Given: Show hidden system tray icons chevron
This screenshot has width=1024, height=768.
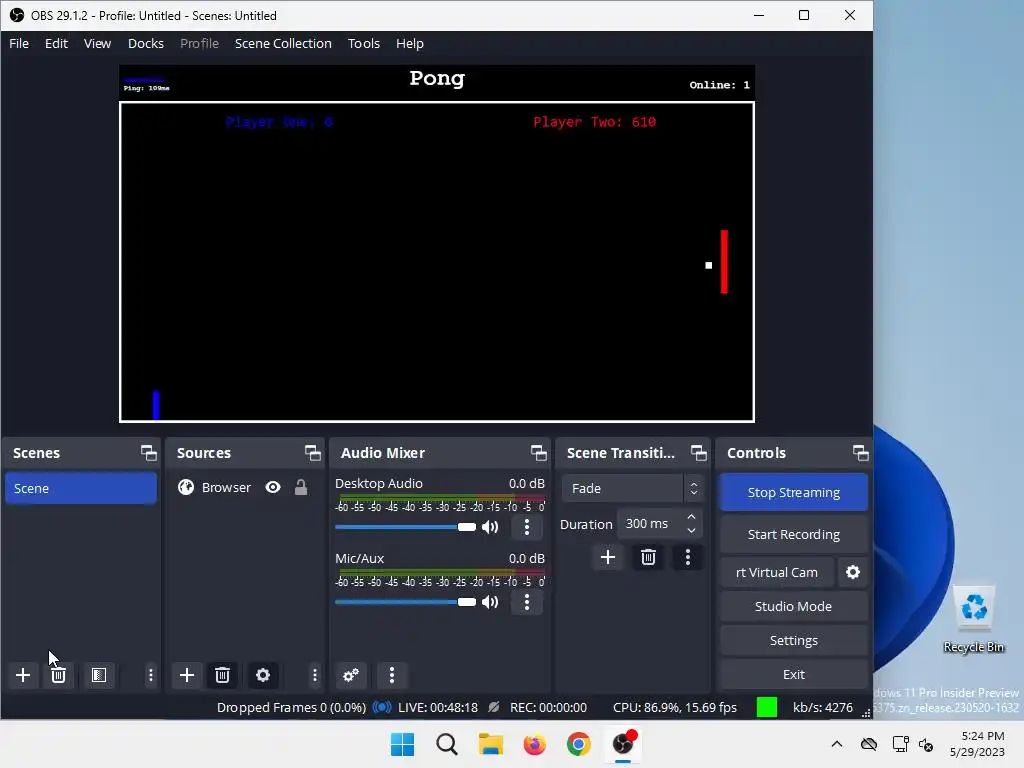Looking at the screenshot, I should pos(837,744).
